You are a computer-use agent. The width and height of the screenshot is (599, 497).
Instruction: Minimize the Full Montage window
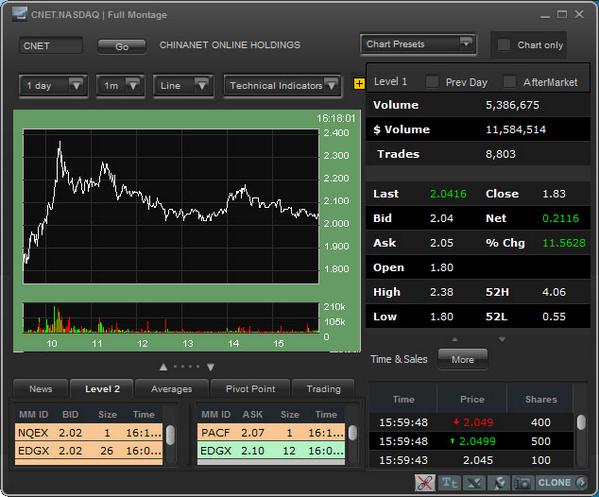pos(545,15)
